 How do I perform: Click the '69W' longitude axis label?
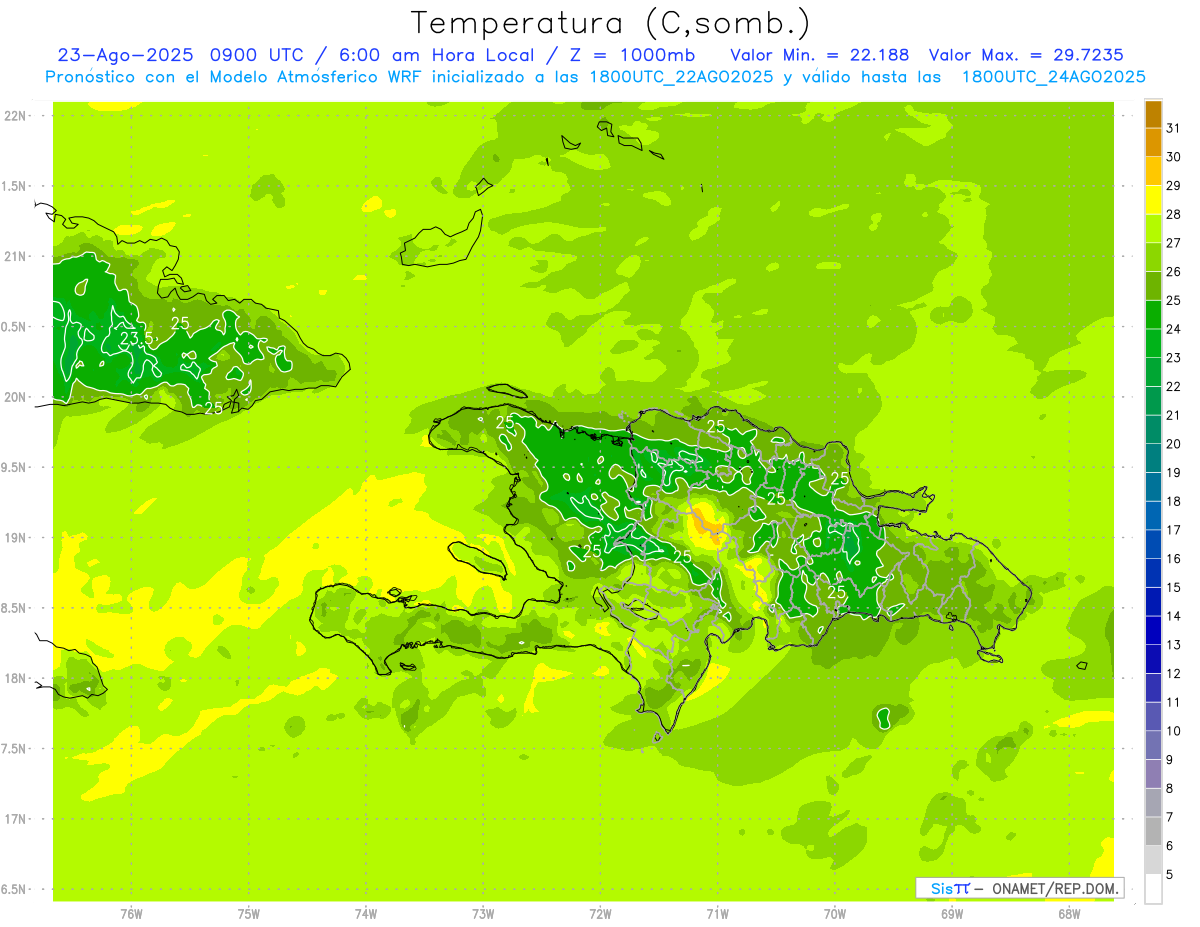[x=952, y=913]
